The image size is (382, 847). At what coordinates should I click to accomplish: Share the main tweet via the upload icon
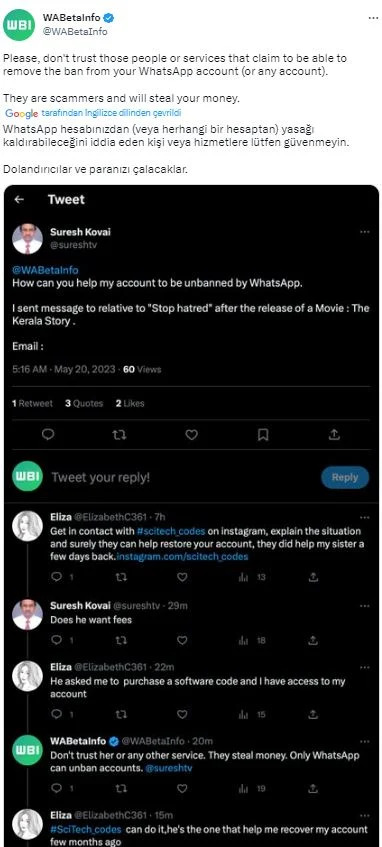334,434
